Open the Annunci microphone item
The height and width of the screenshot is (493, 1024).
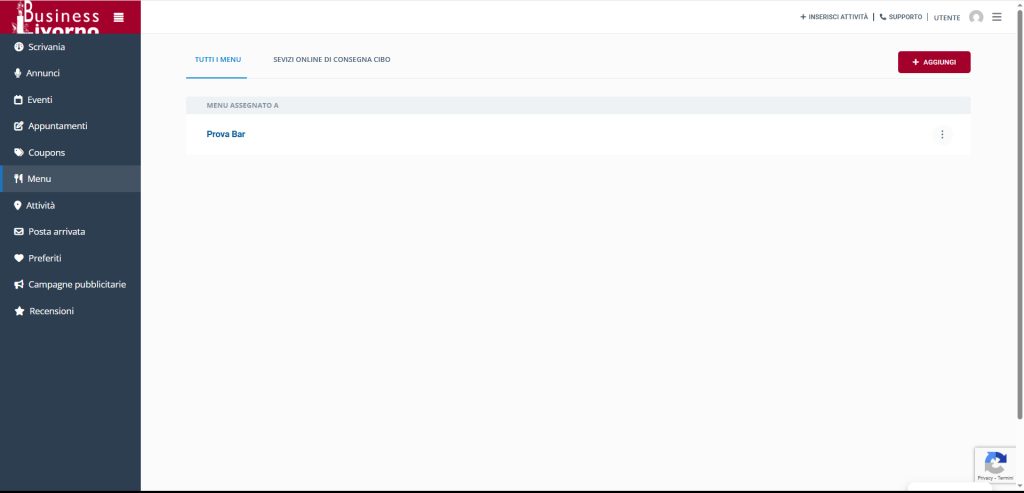(43, 73)
